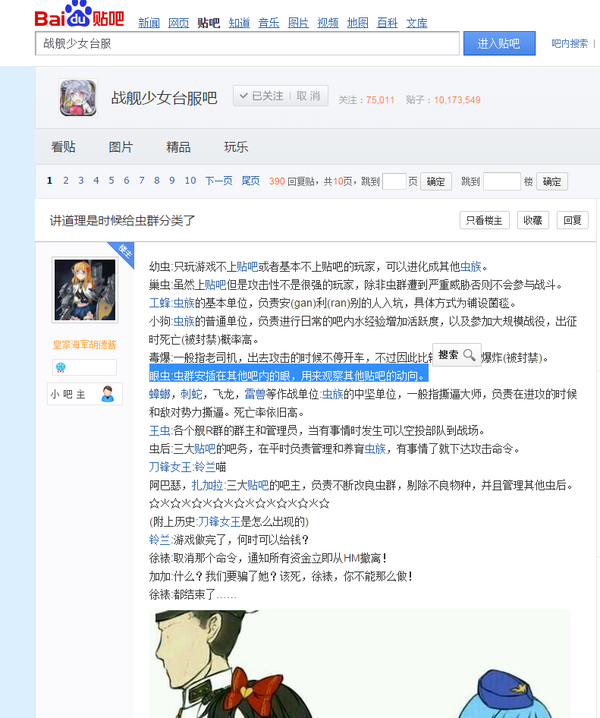
Task: Switch to the 精品 tab
Action: pos(178,147)
